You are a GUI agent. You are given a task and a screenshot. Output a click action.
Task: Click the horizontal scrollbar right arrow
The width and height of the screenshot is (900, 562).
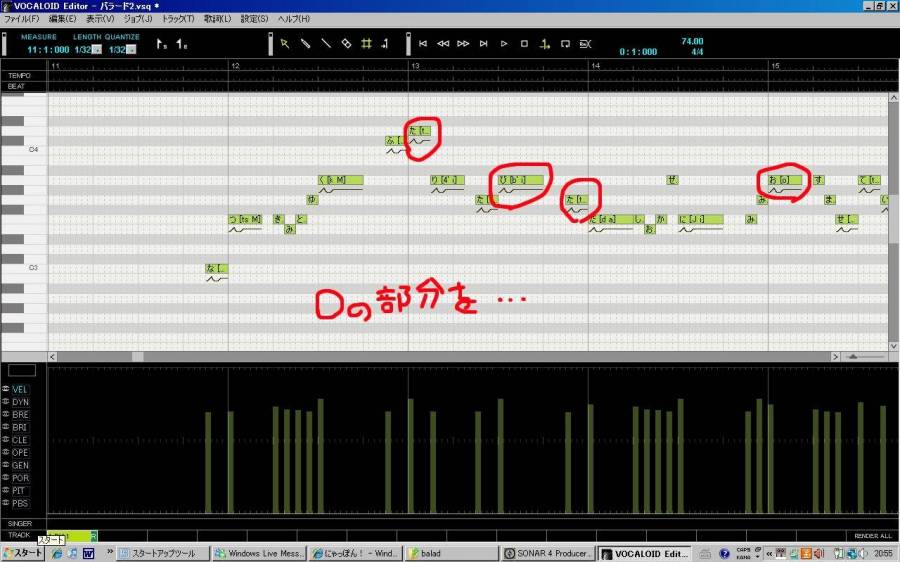[x=835, y=356]
